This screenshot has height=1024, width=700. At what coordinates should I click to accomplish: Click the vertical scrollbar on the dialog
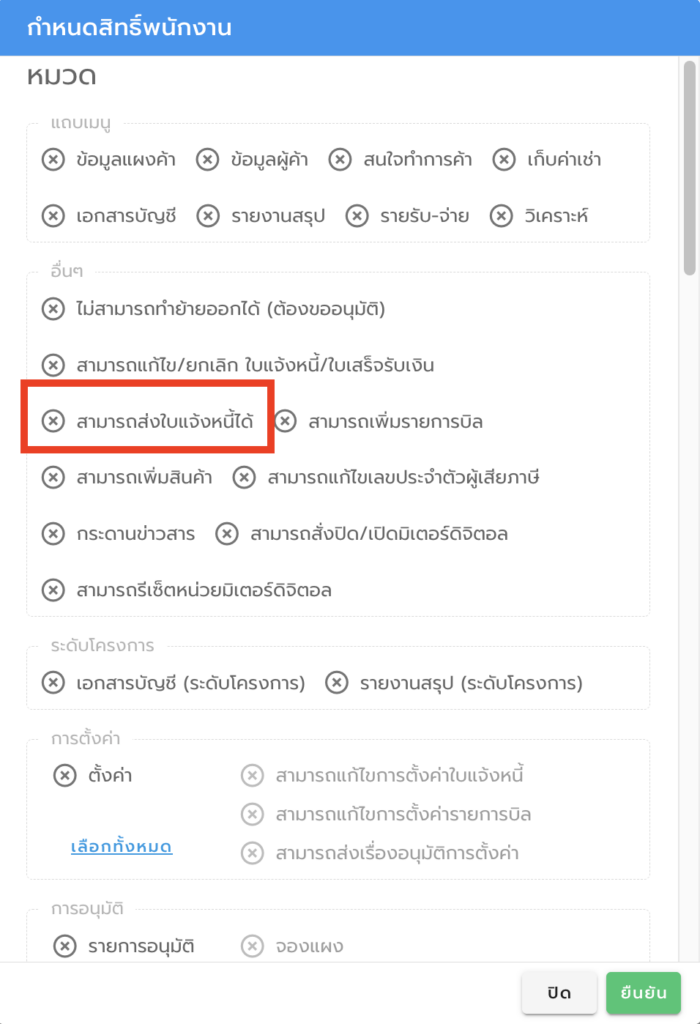click(x=689, y=170)
